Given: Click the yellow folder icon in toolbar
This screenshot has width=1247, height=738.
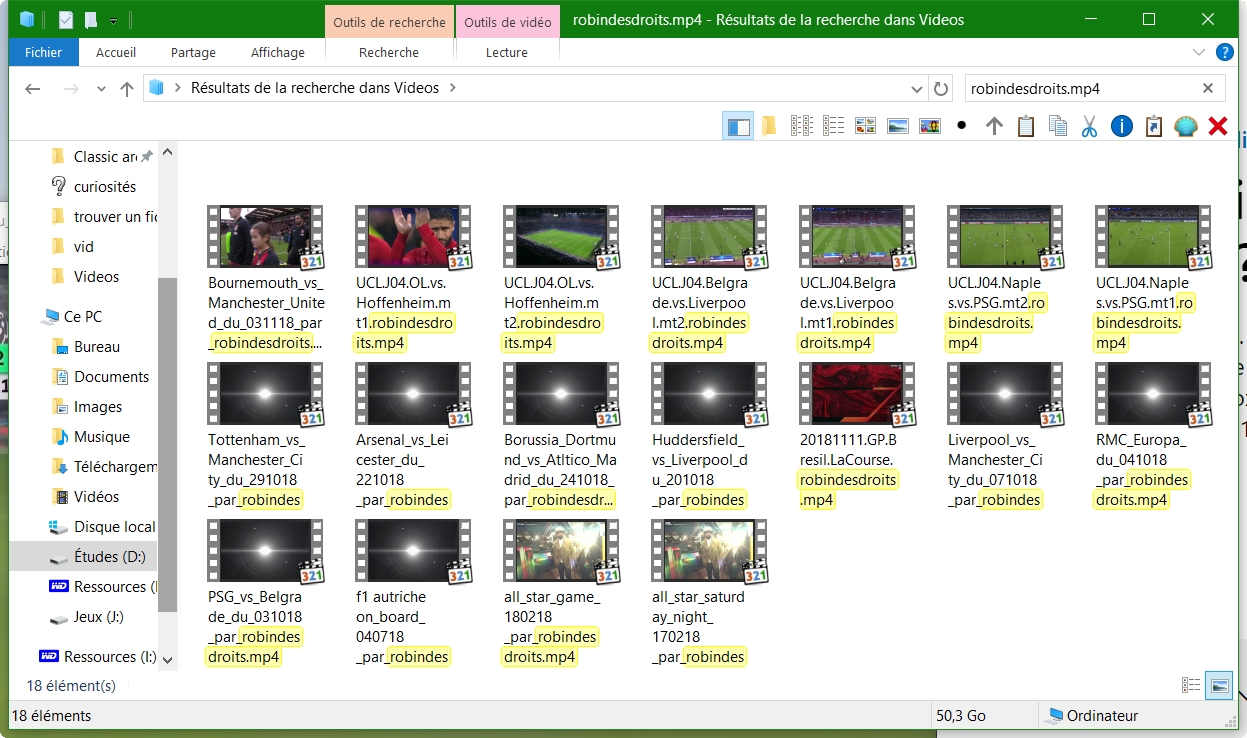Looking at the screenshot, I should point(769,126).
